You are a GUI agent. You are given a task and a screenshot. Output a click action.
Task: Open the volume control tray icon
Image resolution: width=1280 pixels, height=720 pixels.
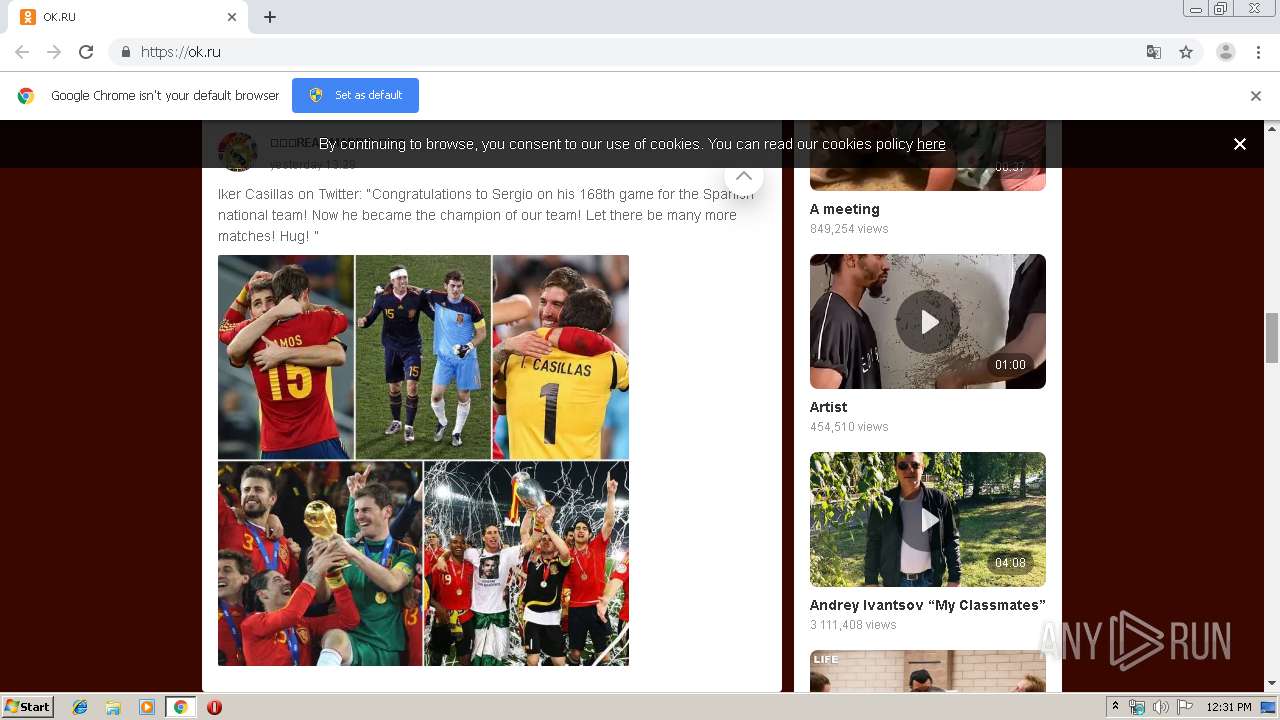click(x=1160, y=707)
